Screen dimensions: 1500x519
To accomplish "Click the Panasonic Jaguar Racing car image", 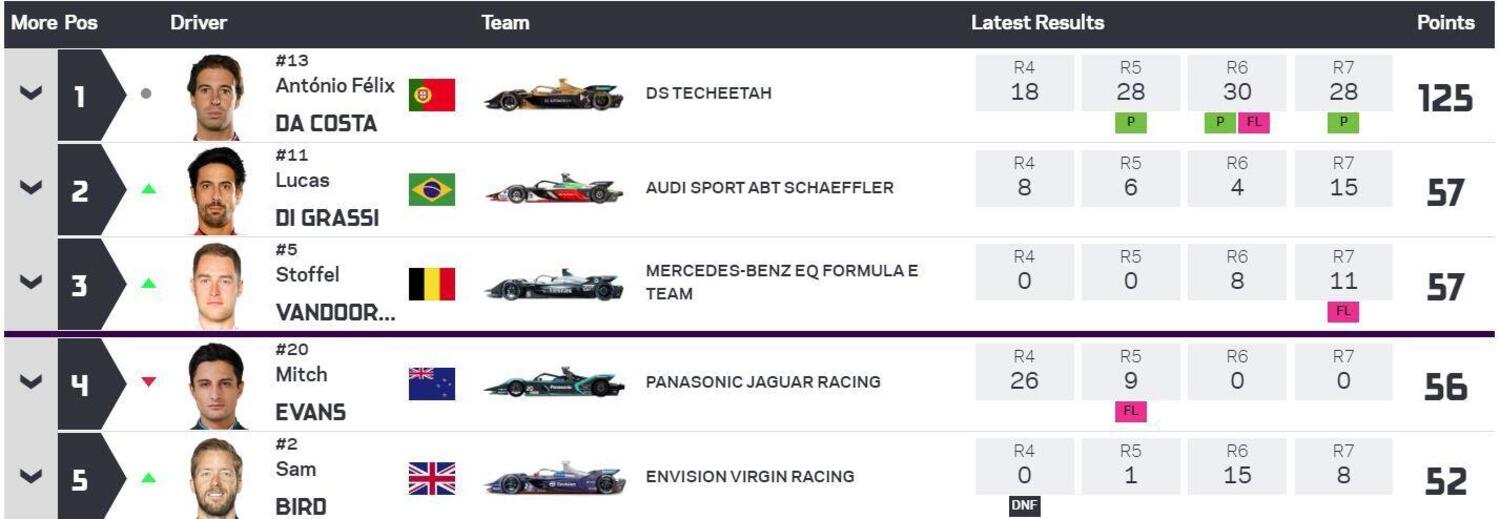I will [554, 383].
